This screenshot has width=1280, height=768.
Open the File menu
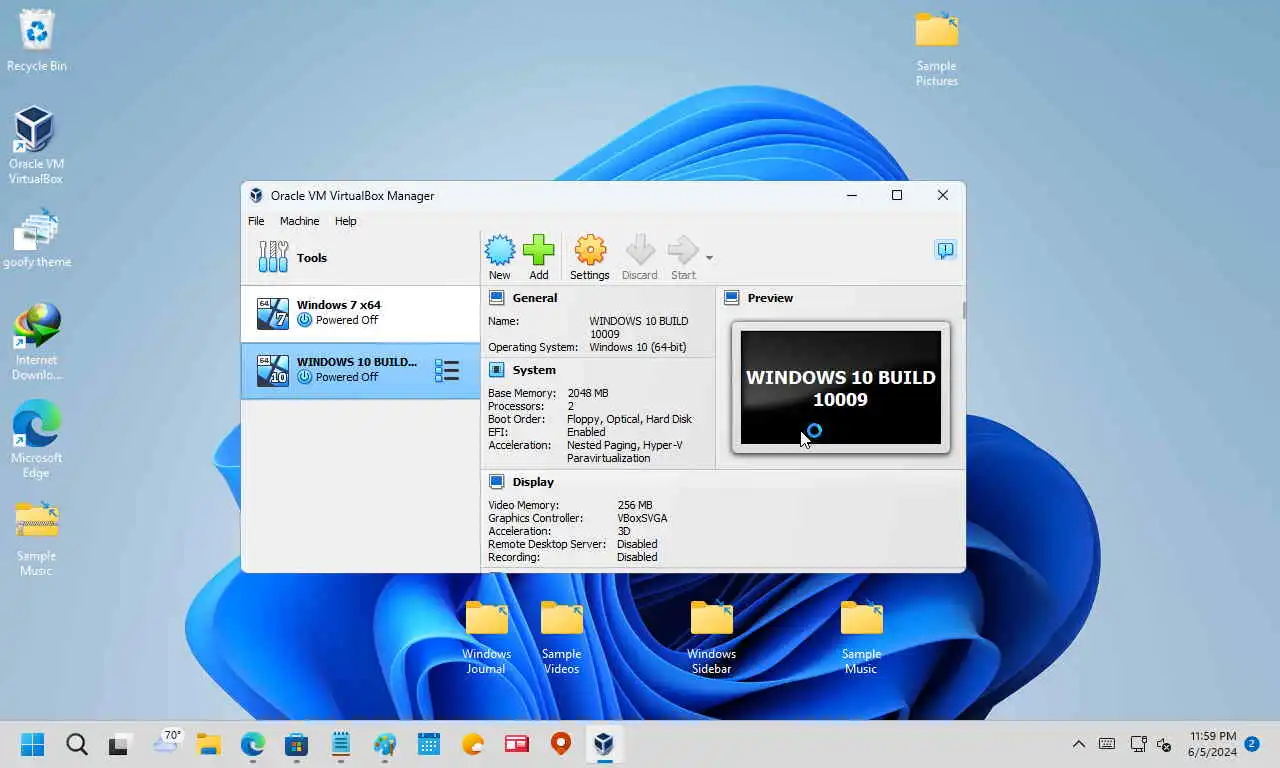[256, 221]
